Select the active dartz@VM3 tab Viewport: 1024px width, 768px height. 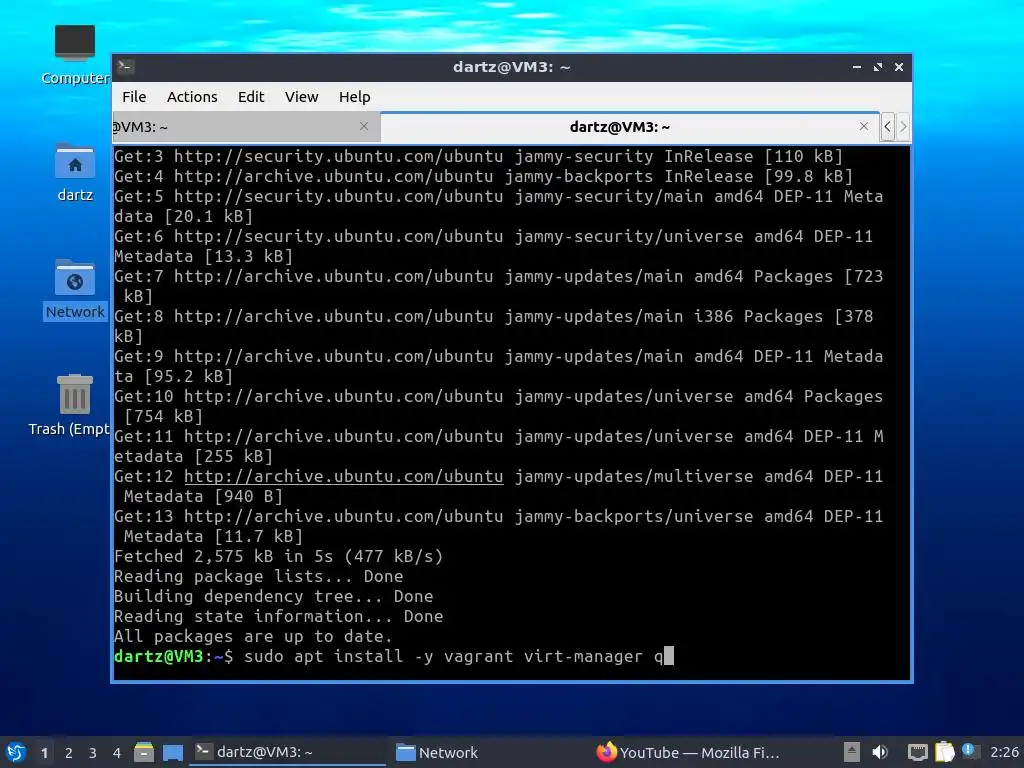(x=630, y=127)
